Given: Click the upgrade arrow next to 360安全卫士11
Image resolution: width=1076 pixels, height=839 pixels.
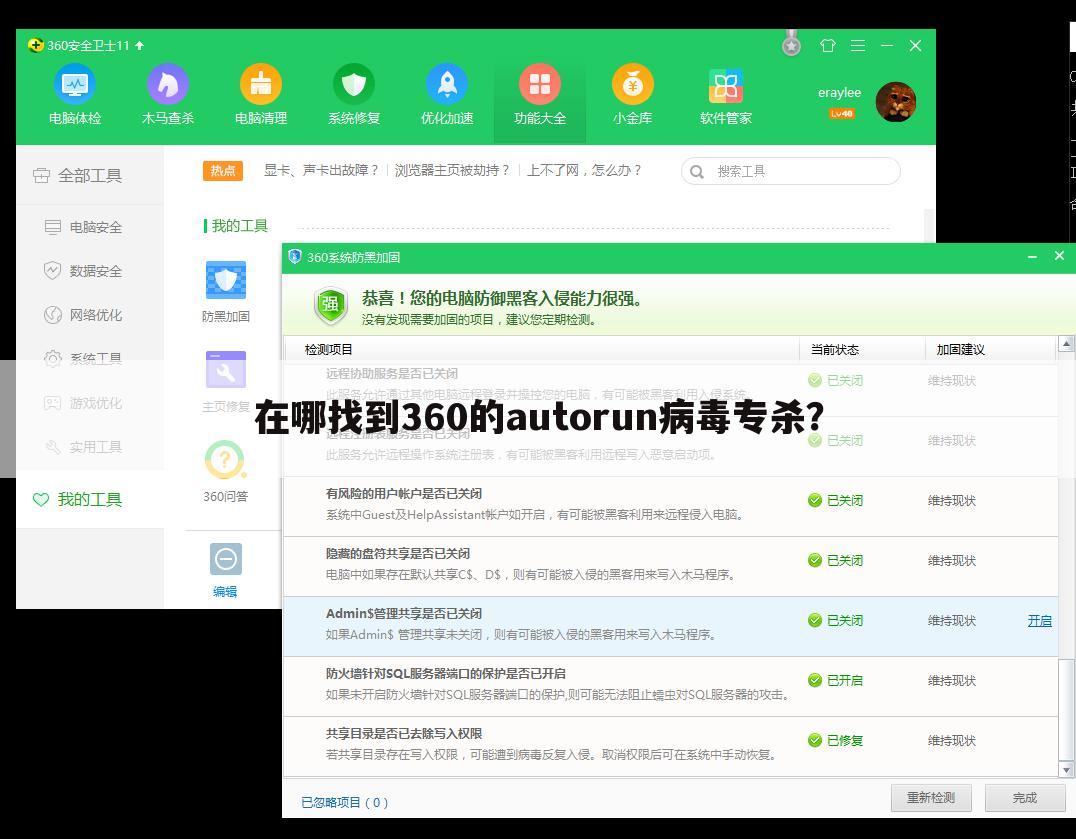Looking at the screenshot, I should coord(140,45).
